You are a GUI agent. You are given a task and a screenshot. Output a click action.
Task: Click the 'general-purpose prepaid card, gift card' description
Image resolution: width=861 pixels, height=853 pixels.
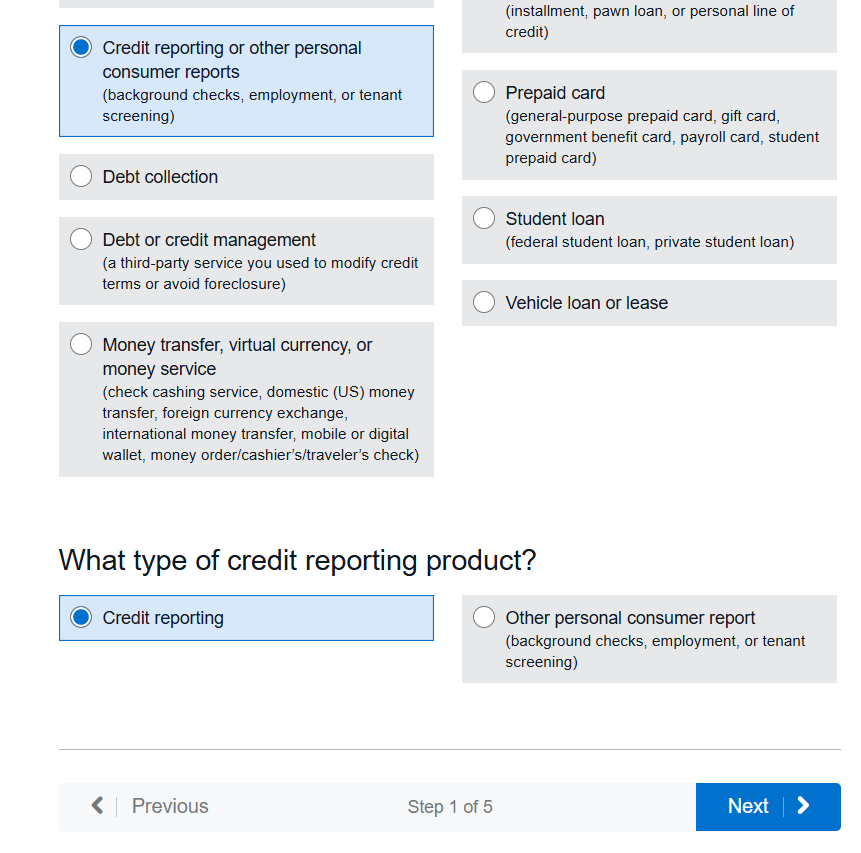coord(662,137)
